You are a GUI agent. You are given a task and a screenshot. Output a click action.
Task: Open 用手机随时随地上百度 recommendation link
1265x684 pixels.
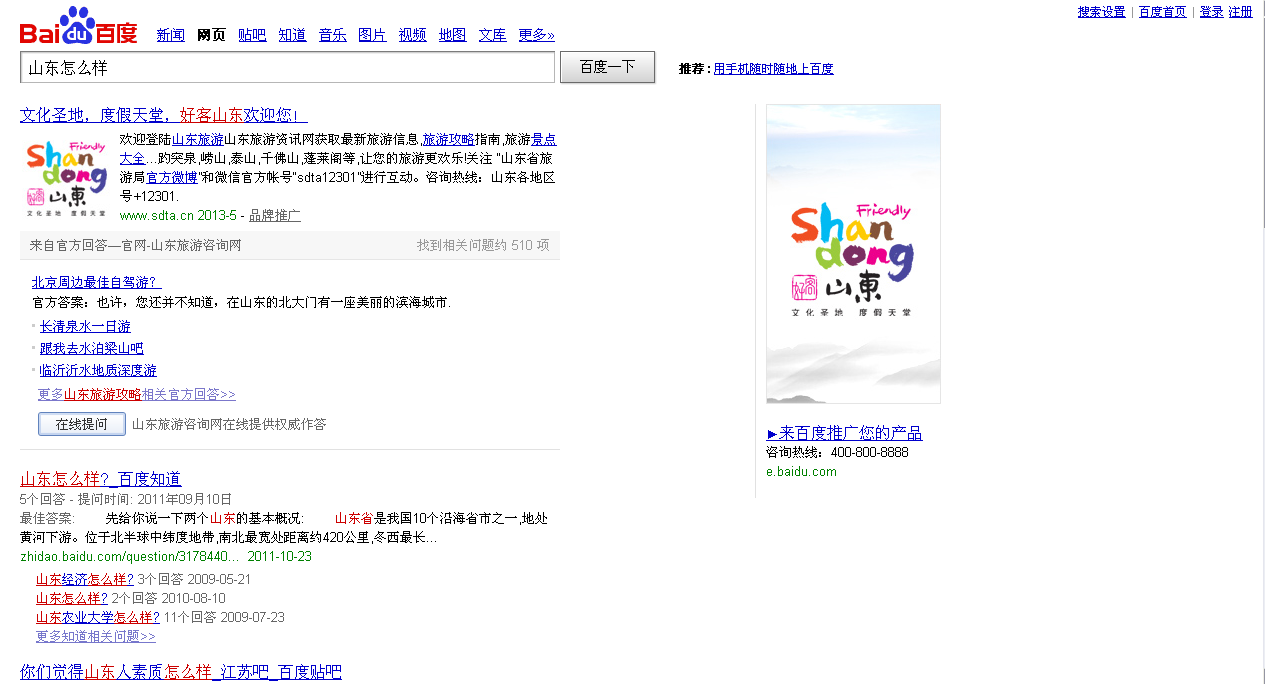click(773, 69)
